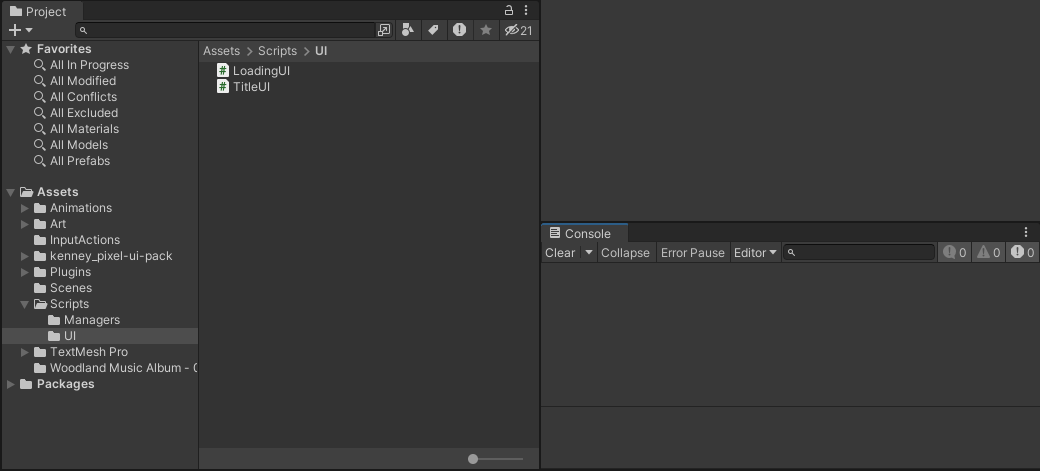Toggle error messages filter in Console
The height and width of the screenshot is (471, 1040).
1022,253
